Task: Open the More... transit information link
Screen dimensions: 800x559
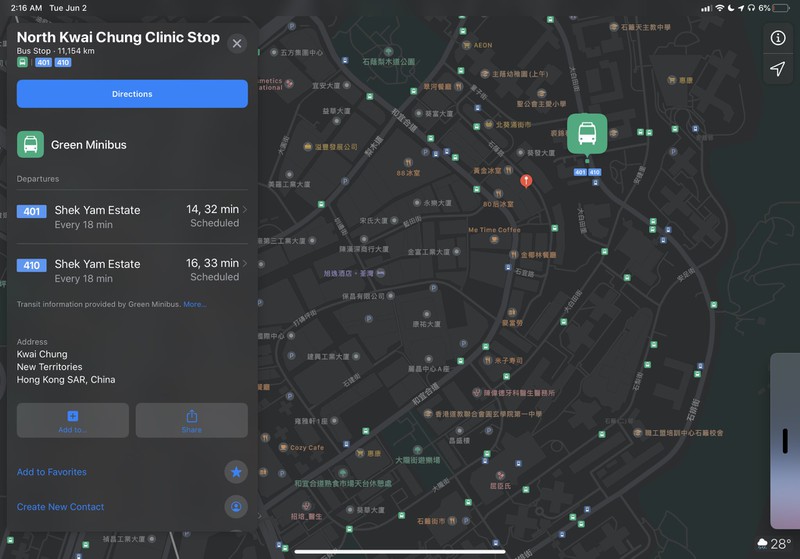Action: [194, 304]
